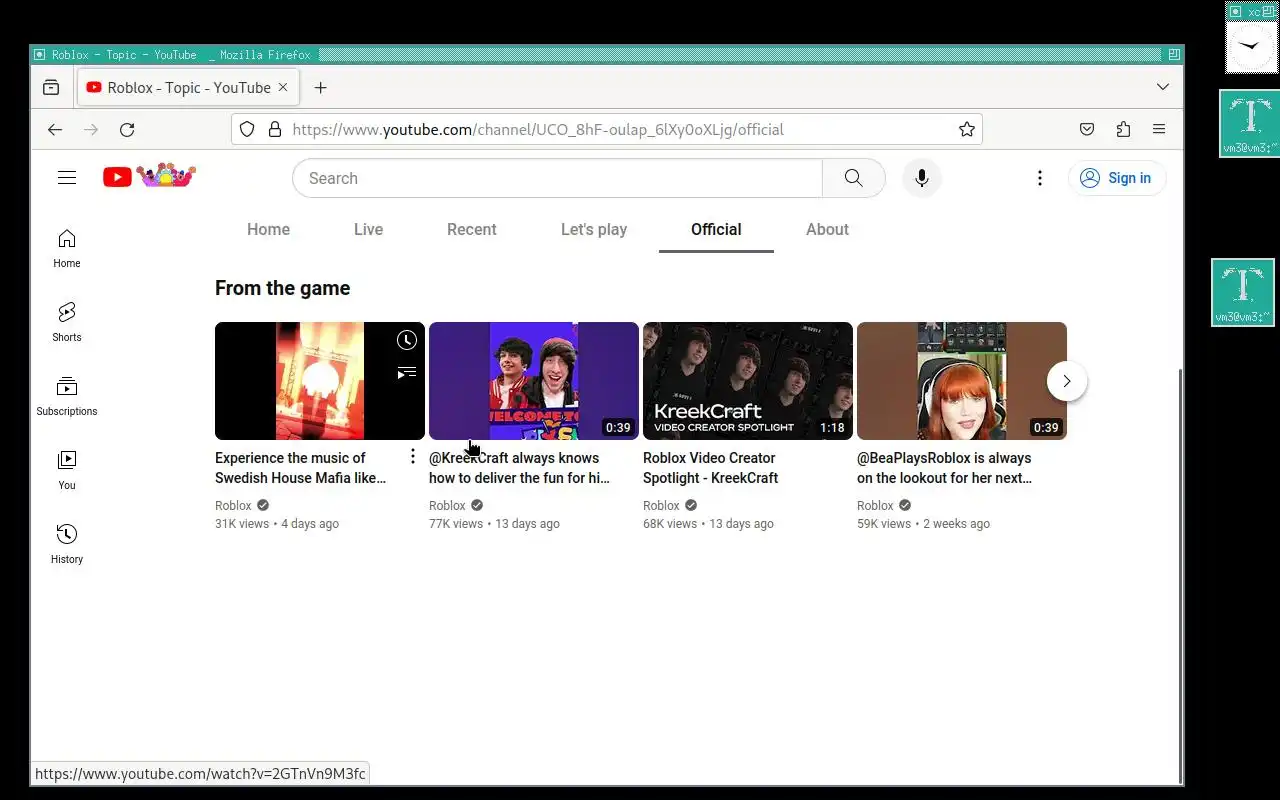Open the You section in sidebar

coord(67,470)
